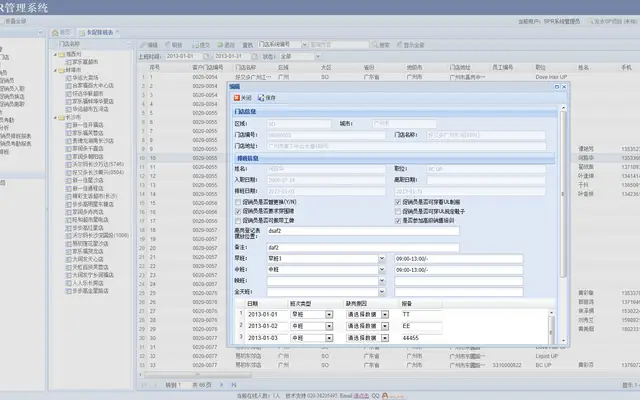Click the QQ icon in status bar
This screenshot has width=640, height=400.
384,396
